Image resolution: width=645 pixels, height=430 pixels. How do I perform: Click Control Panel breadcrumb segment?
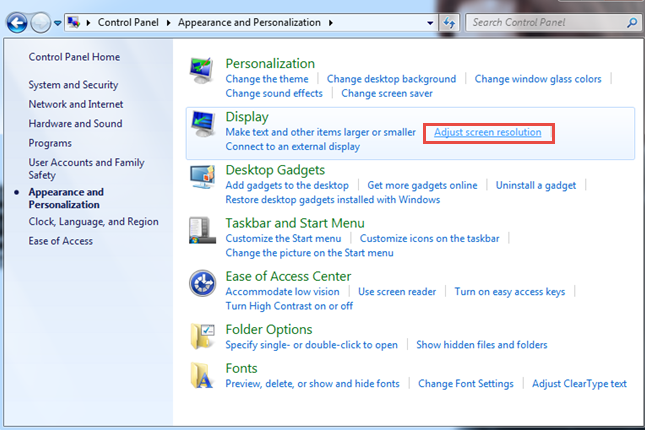[128, 22]
